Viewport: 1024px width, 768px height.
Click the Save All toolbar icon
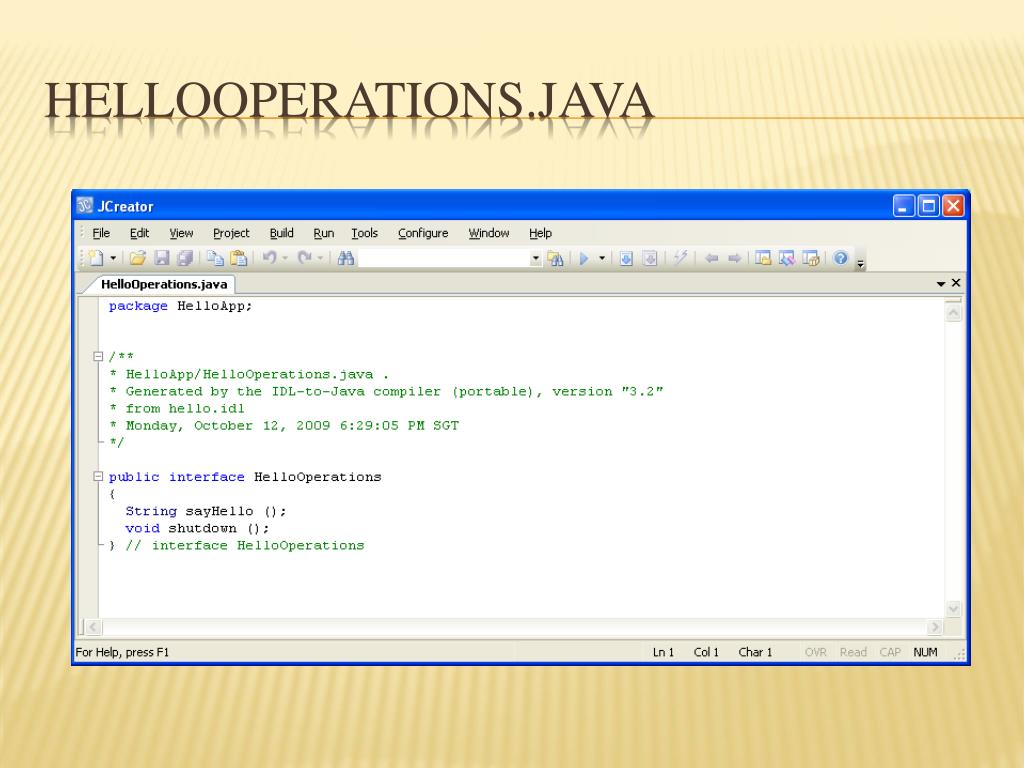[184, 258]
